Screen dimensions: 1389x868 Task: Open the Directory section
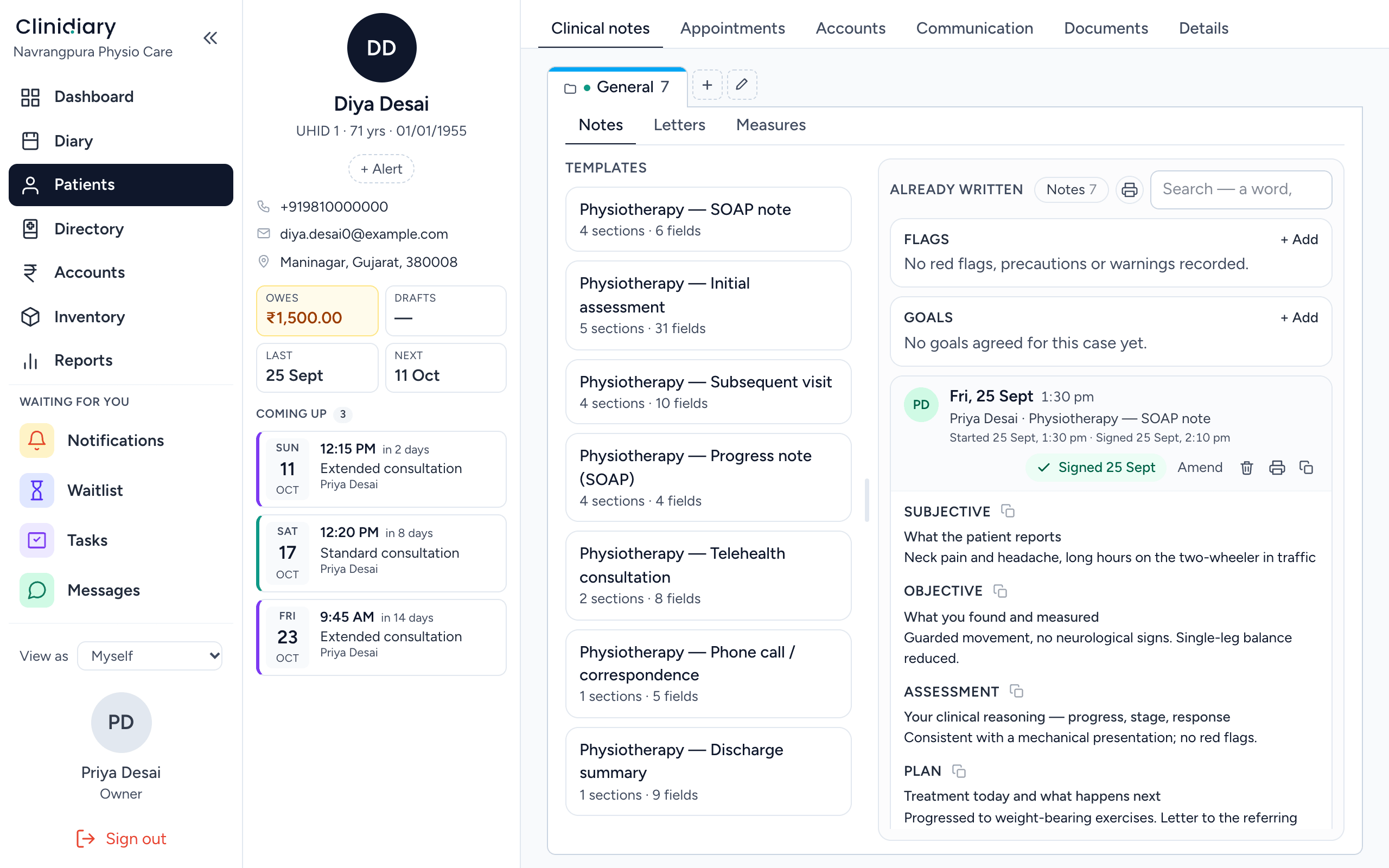pos(120,229)
